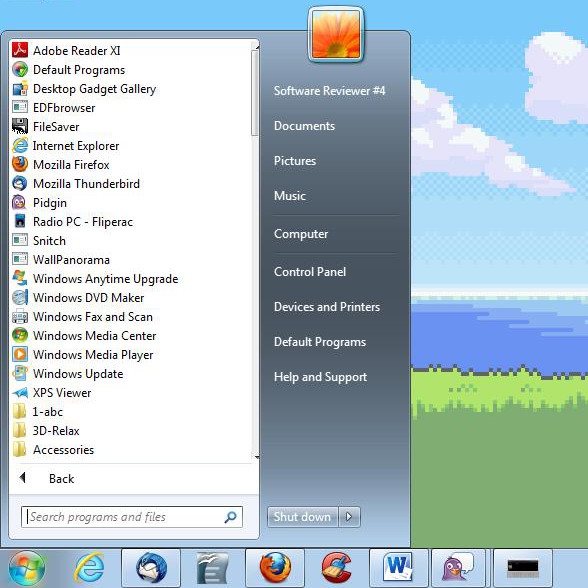Click the Shut down button
Image resolution: width=588 pixels, height=588 pixels.
coord(303,517)
